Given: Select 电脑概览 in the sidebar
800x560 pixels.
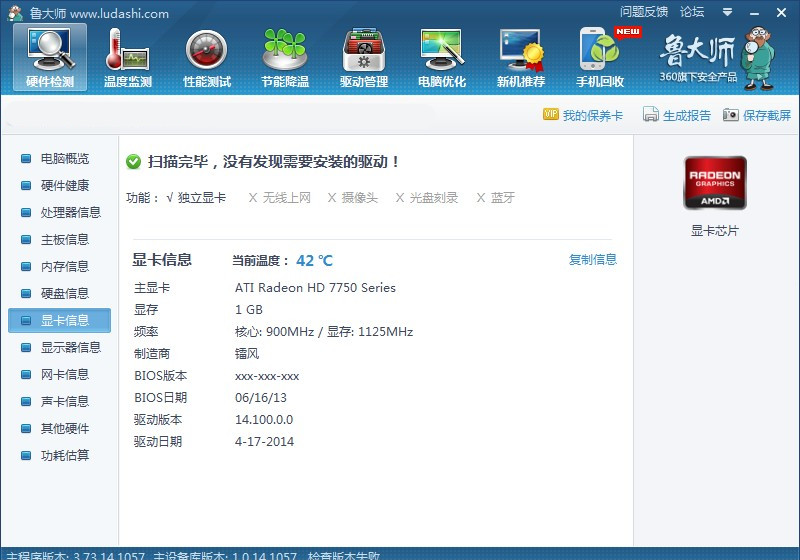Looking at the screenshot, I should [x=64, y=159].
